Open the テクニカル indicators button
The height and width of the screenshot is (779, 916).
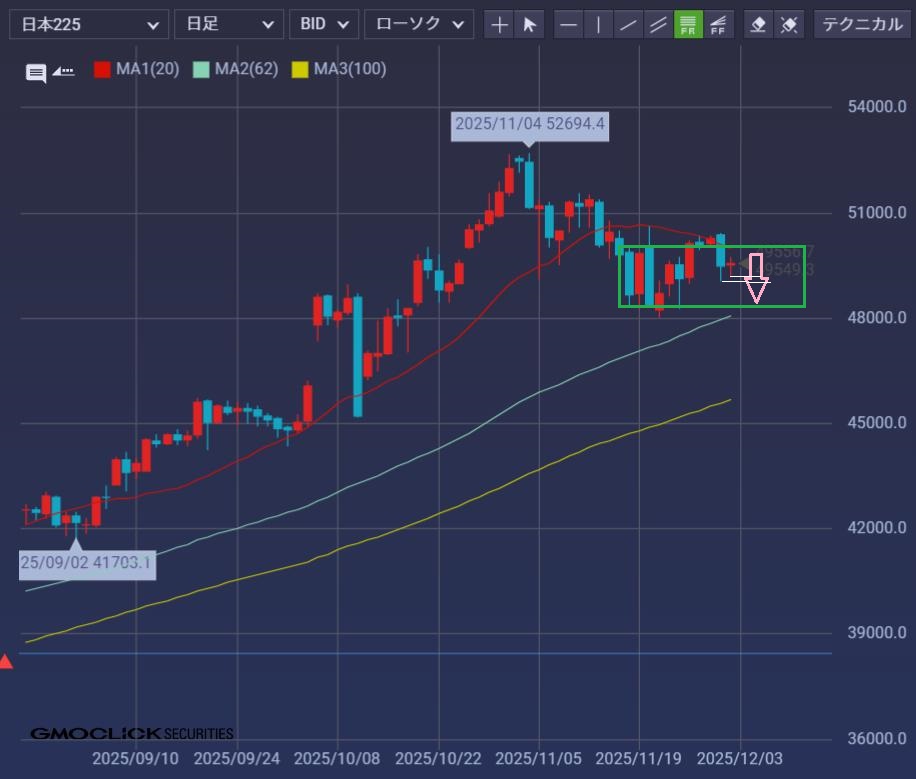pyautogui.click(x=862, y=24)
